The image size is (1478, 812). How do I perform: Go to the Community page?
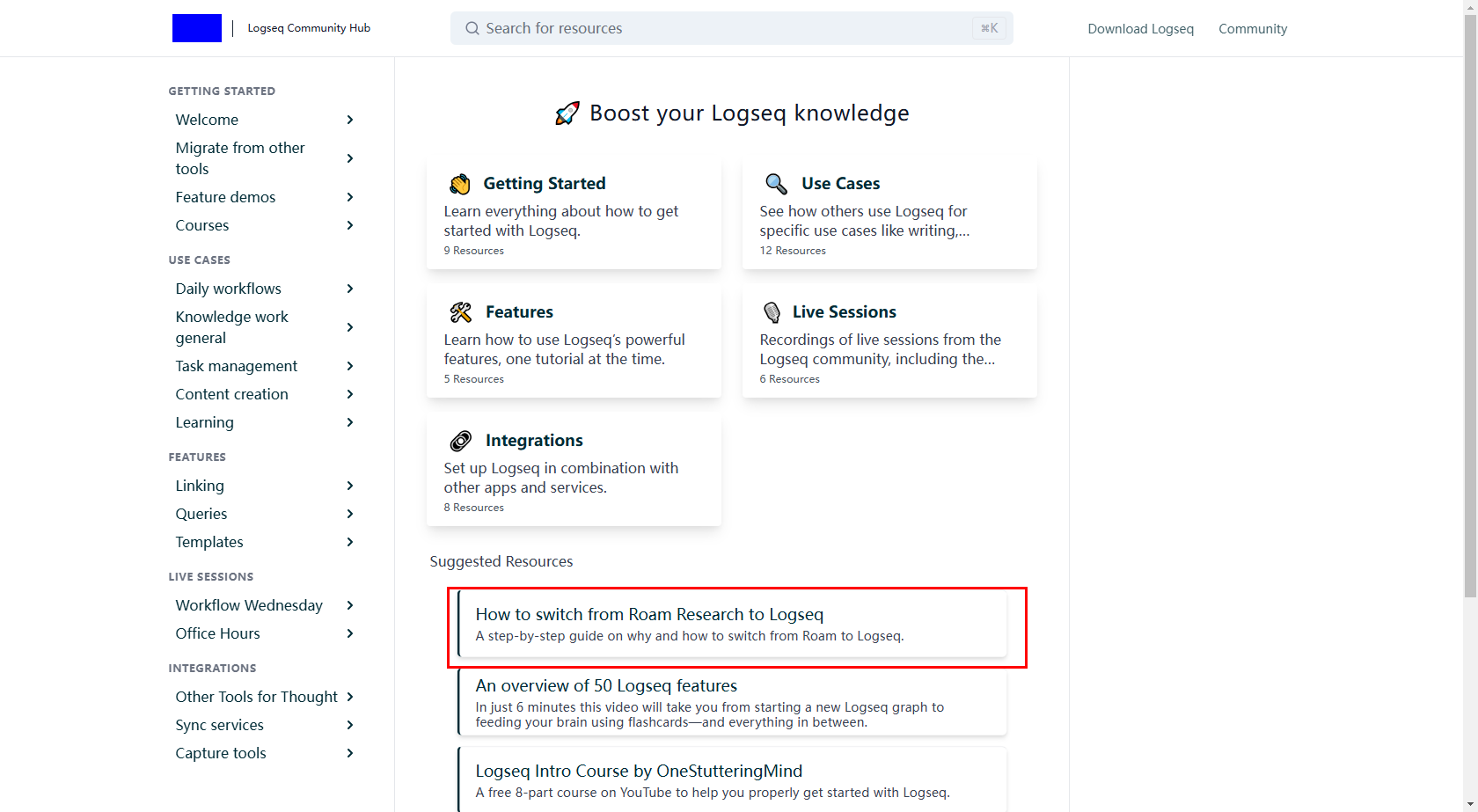click(1252, 29)
